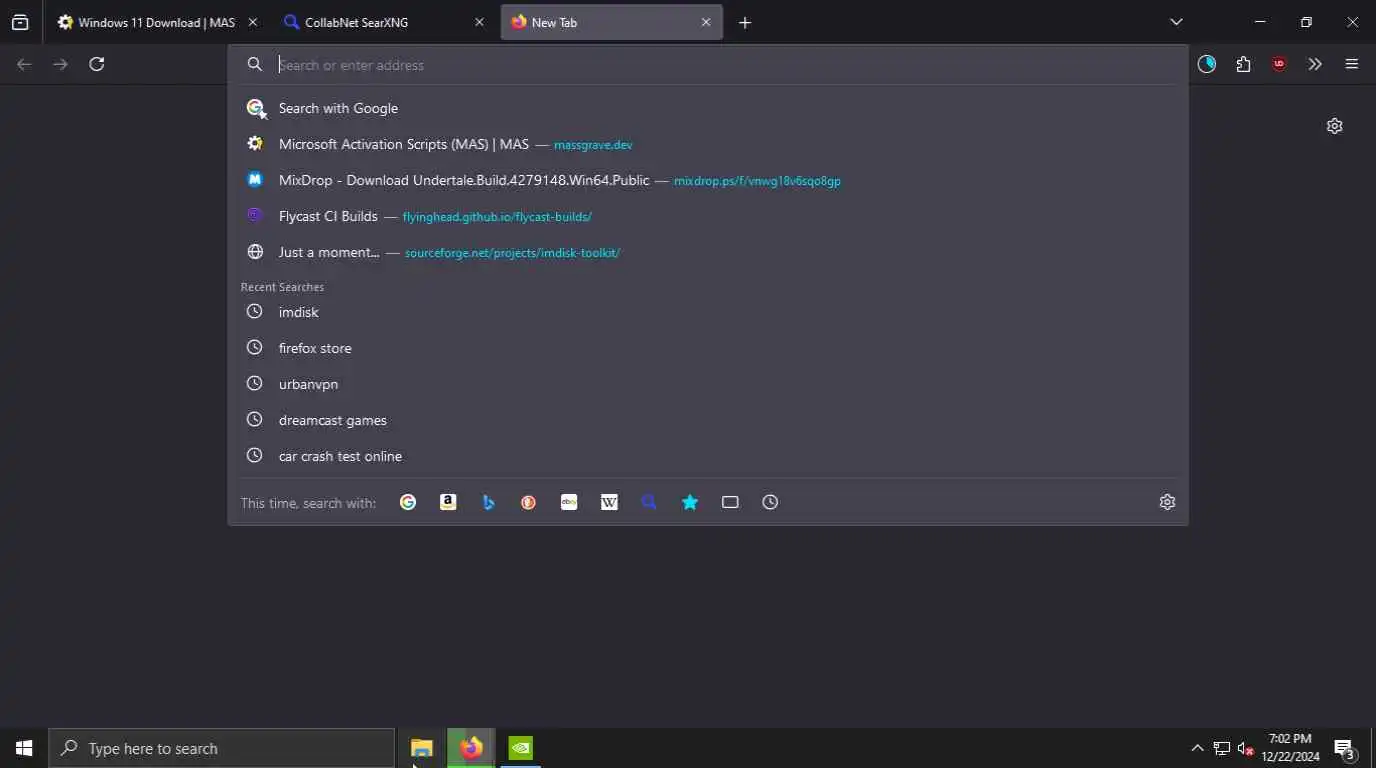Image resolution: width=1376 pixels, height=768 pixels.
Task: Show more tools overflow chevrons
Action: point(1315,64)
